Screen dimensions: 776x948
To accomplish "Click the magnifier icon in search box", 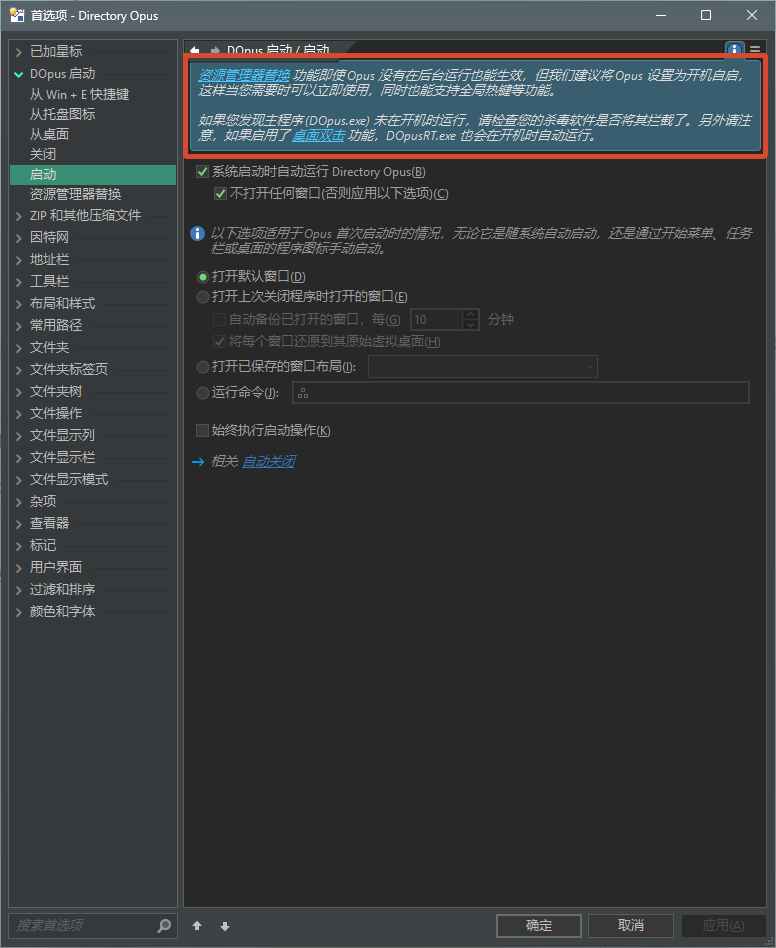I will coord(165,926).
